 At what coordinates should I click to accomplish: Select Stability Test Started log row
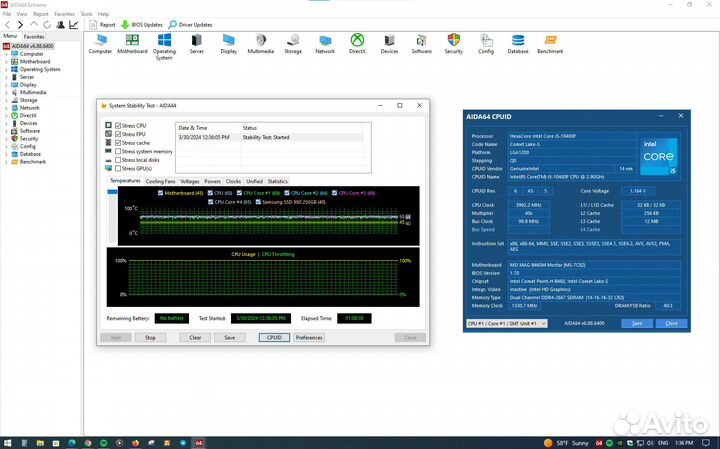point(270,137)
